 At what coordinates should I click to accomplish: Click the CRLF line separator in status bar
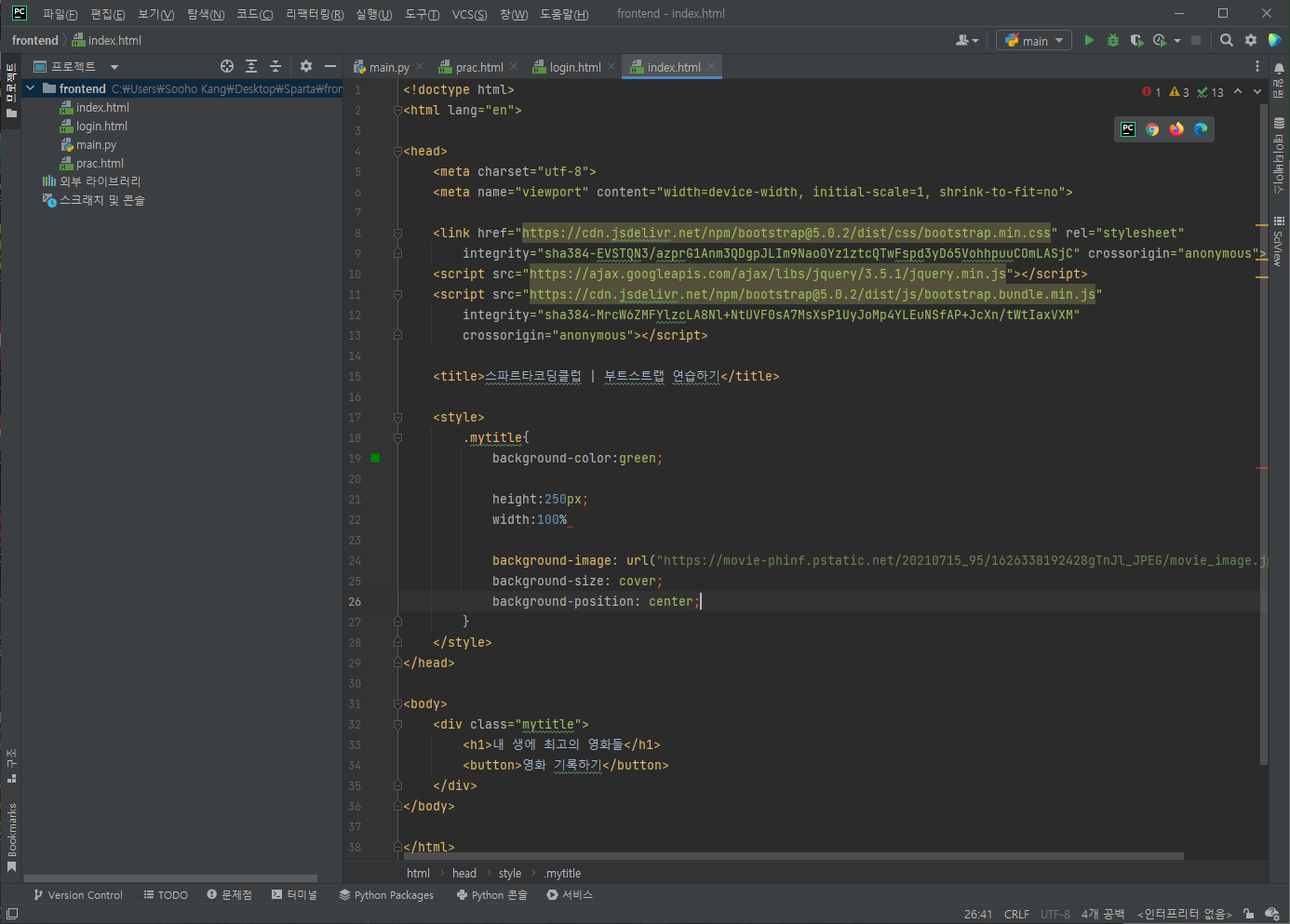pos(1016,914)
